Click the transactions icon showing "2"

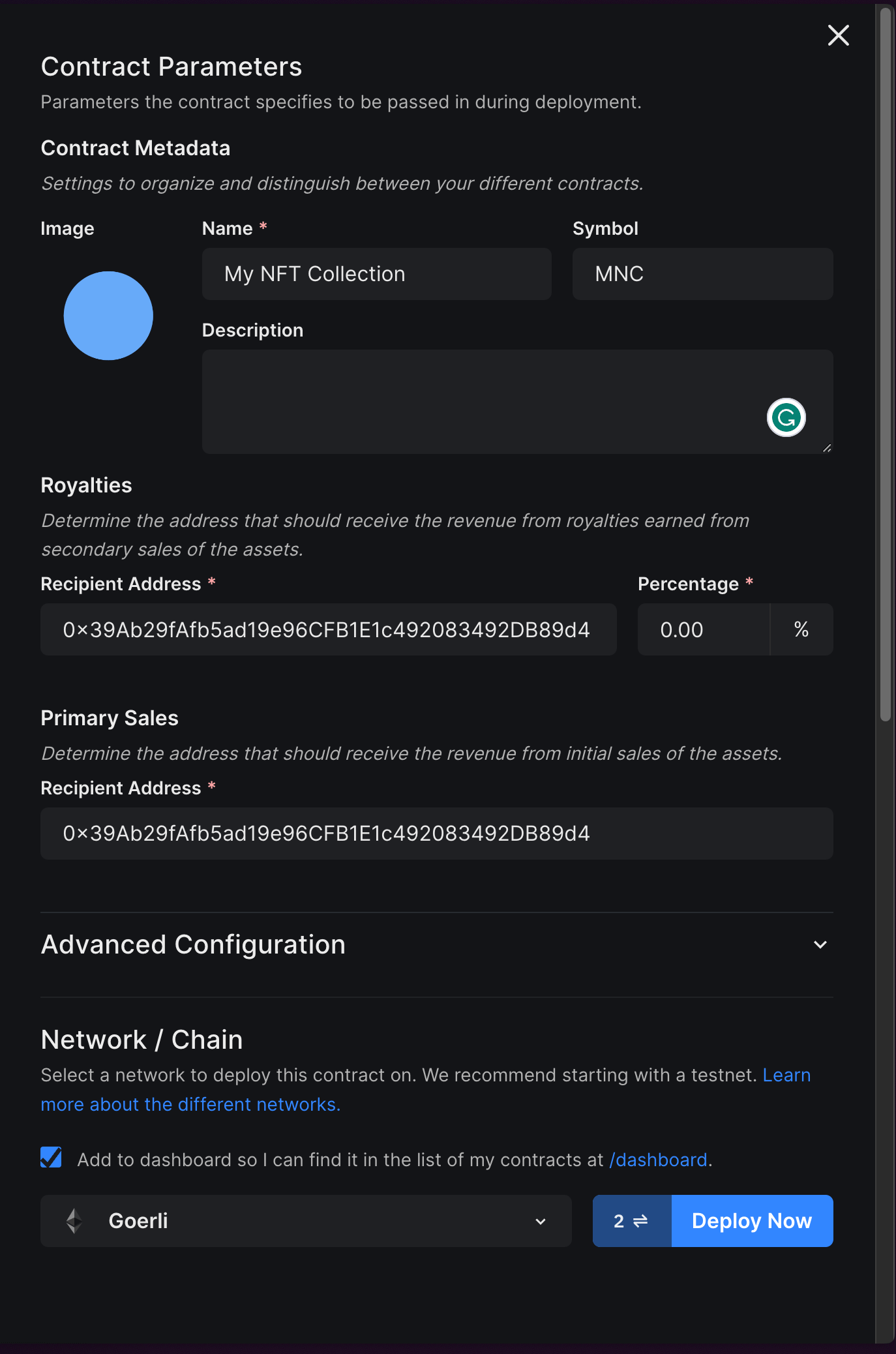632,1220
